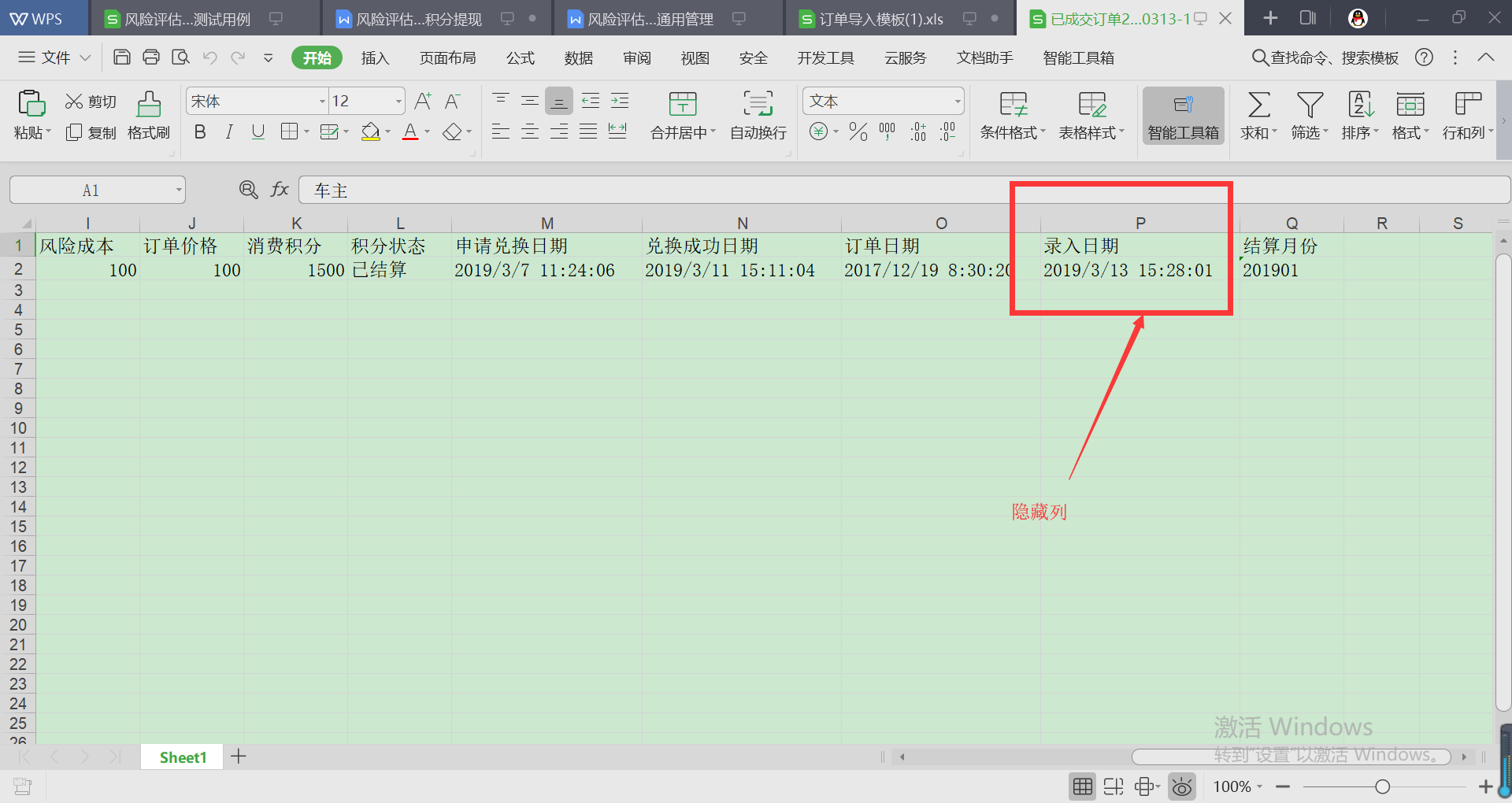Select the Sheet1 sheet tab
Image resolution: width=1512 pixels, height=803 pixels.
pos(183,757)
